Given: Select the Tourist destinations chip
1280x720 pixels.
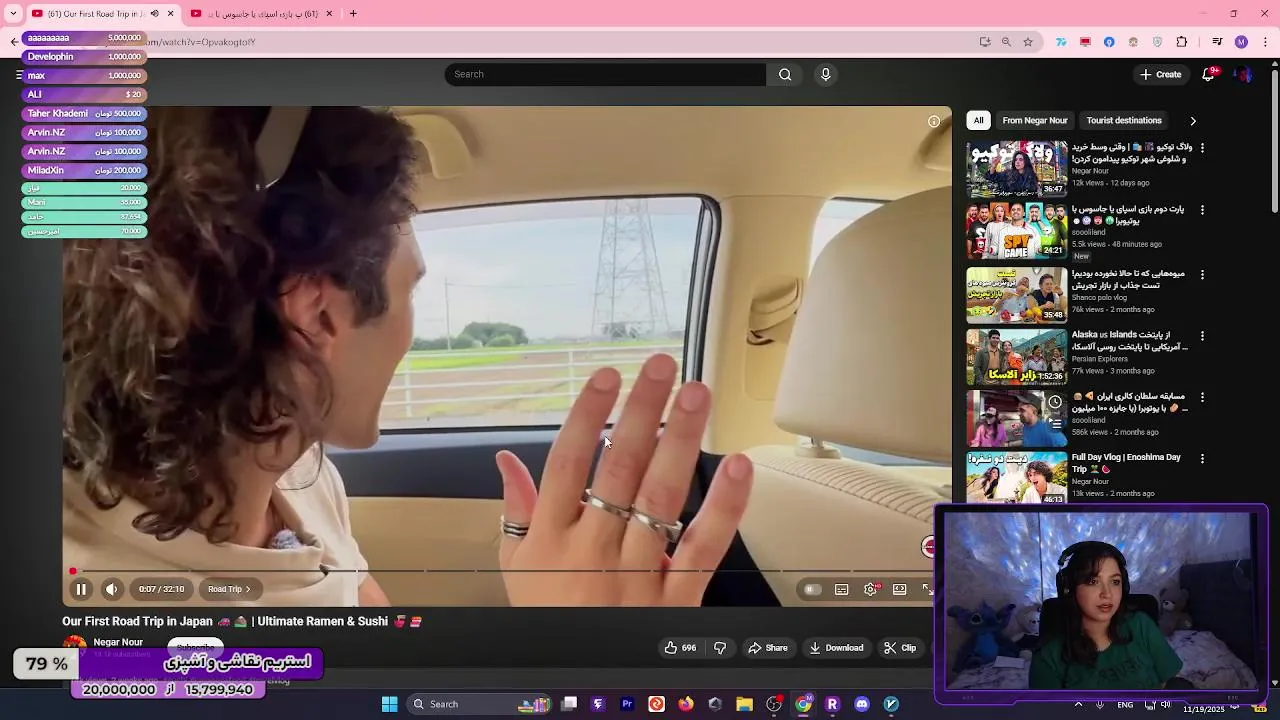Looking at the screenshot, I should coord(1124,120).
